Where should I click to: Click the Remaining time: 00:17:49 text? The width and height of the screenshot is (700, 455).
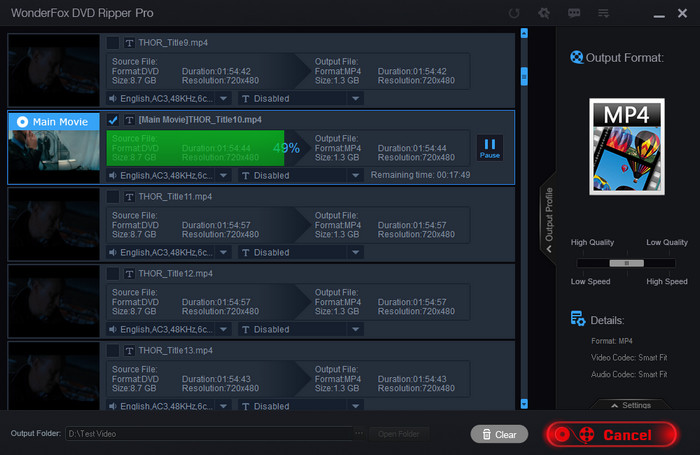(x=420, y=175)
